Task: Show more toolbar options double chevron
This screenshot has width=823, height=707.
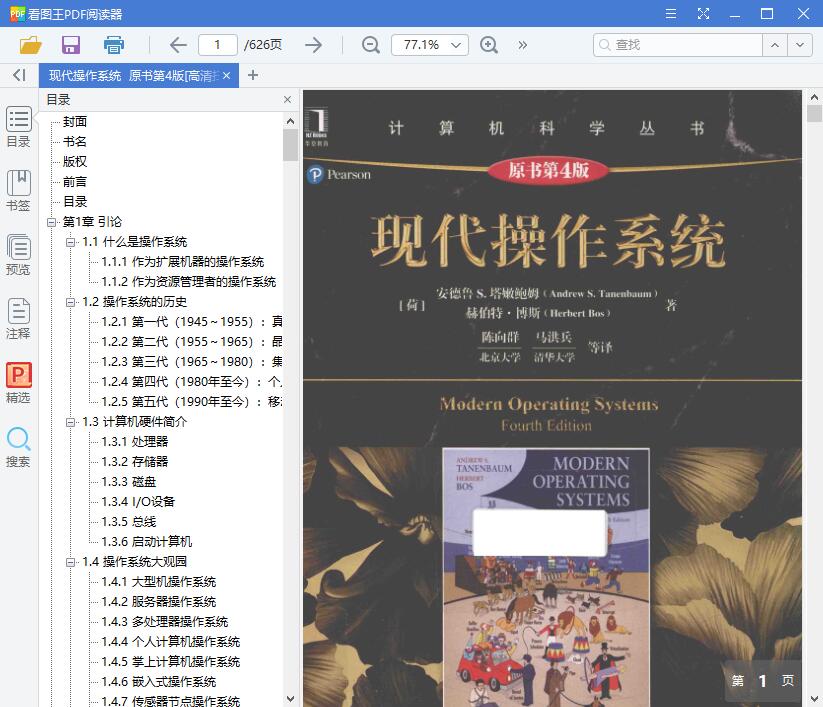Action: pyautogui.click(x=522, y=45)
